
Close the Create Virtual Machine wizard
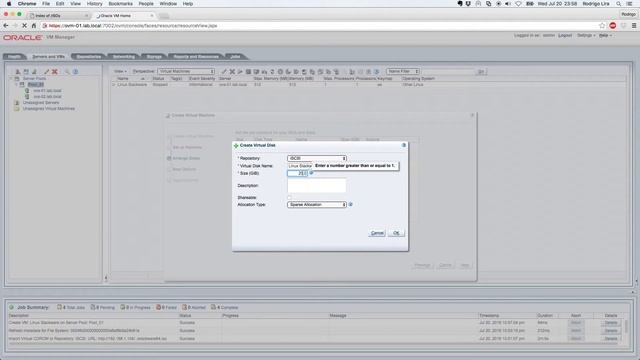(x=472, y=115)
